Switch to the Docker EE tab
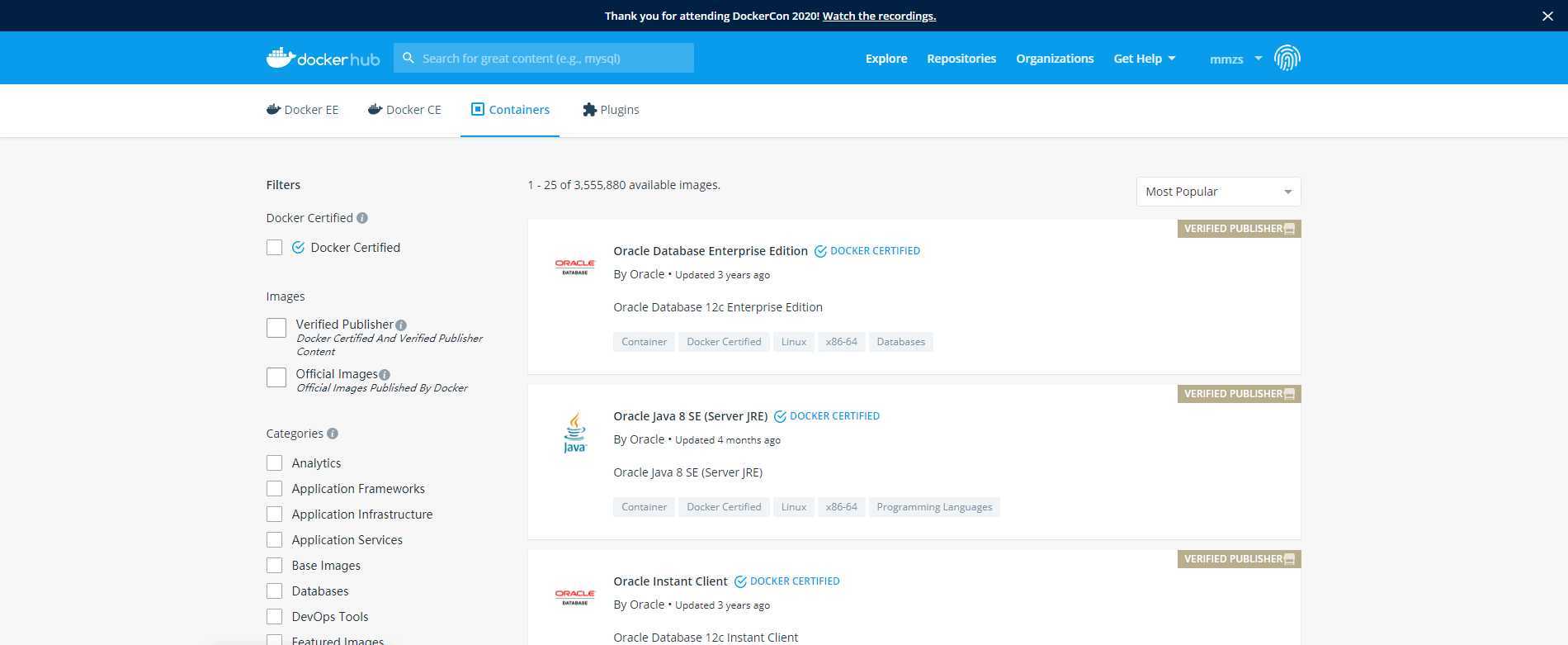Screen dimensions: 1568x645 (302, 110)
